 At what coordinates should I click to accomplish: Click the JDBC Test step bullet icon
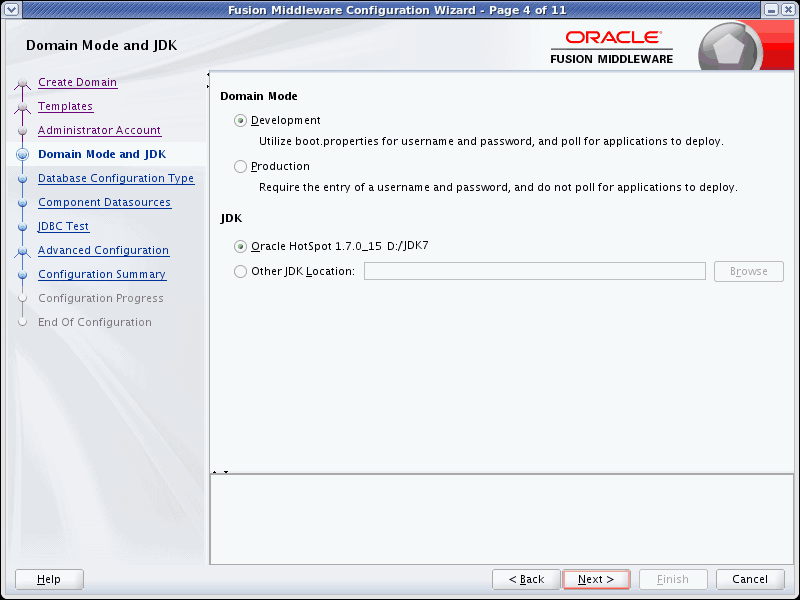pos(22,227)
